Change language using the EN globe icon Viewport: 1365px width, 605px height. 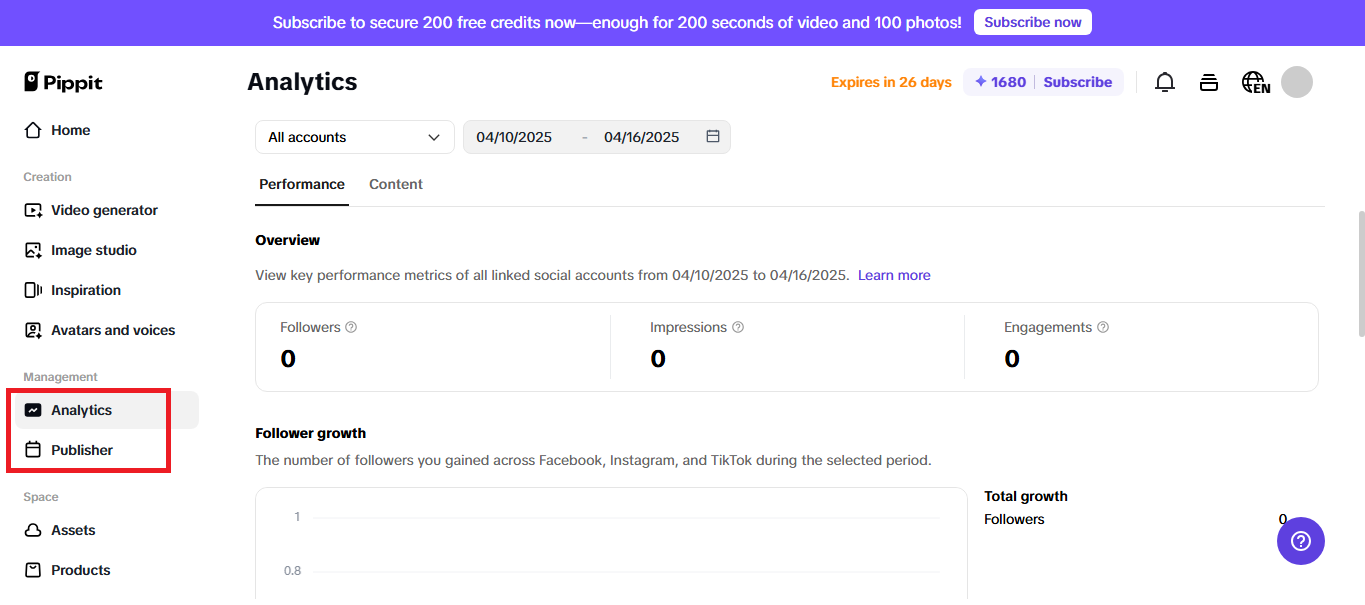click(x=1255, y=82)
